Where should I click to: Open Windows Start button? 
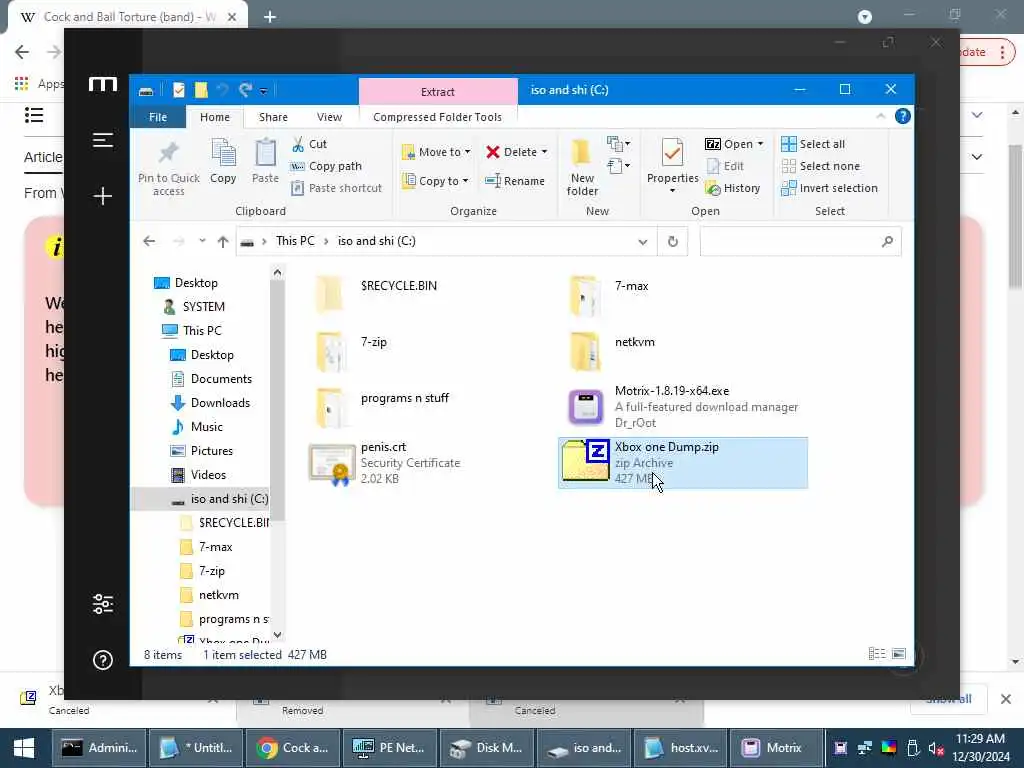pyautogui.click(x=24, y=748)
